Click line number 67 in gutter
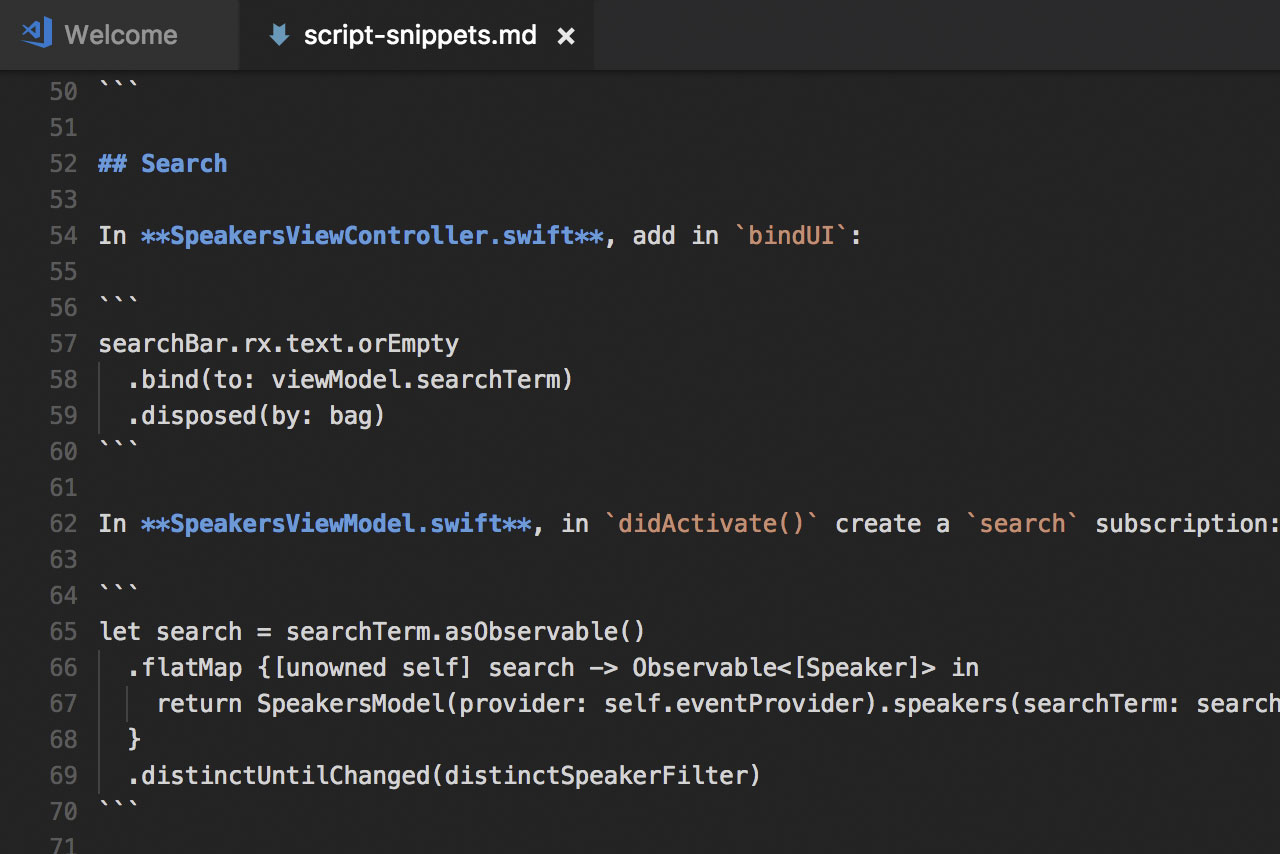 pyautogui.click(x=63, y=703)
